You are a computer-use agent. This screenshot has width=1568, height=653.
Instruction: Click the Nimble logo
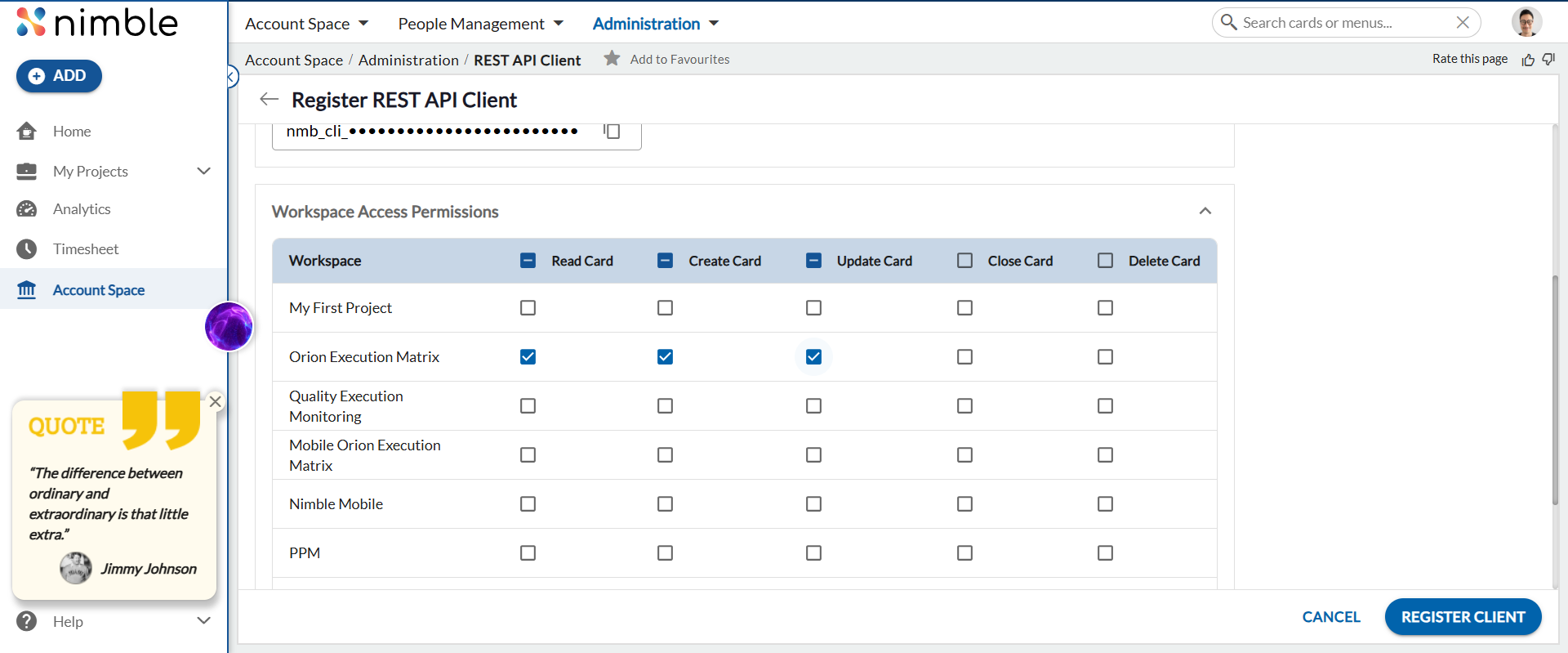point(96,22)
